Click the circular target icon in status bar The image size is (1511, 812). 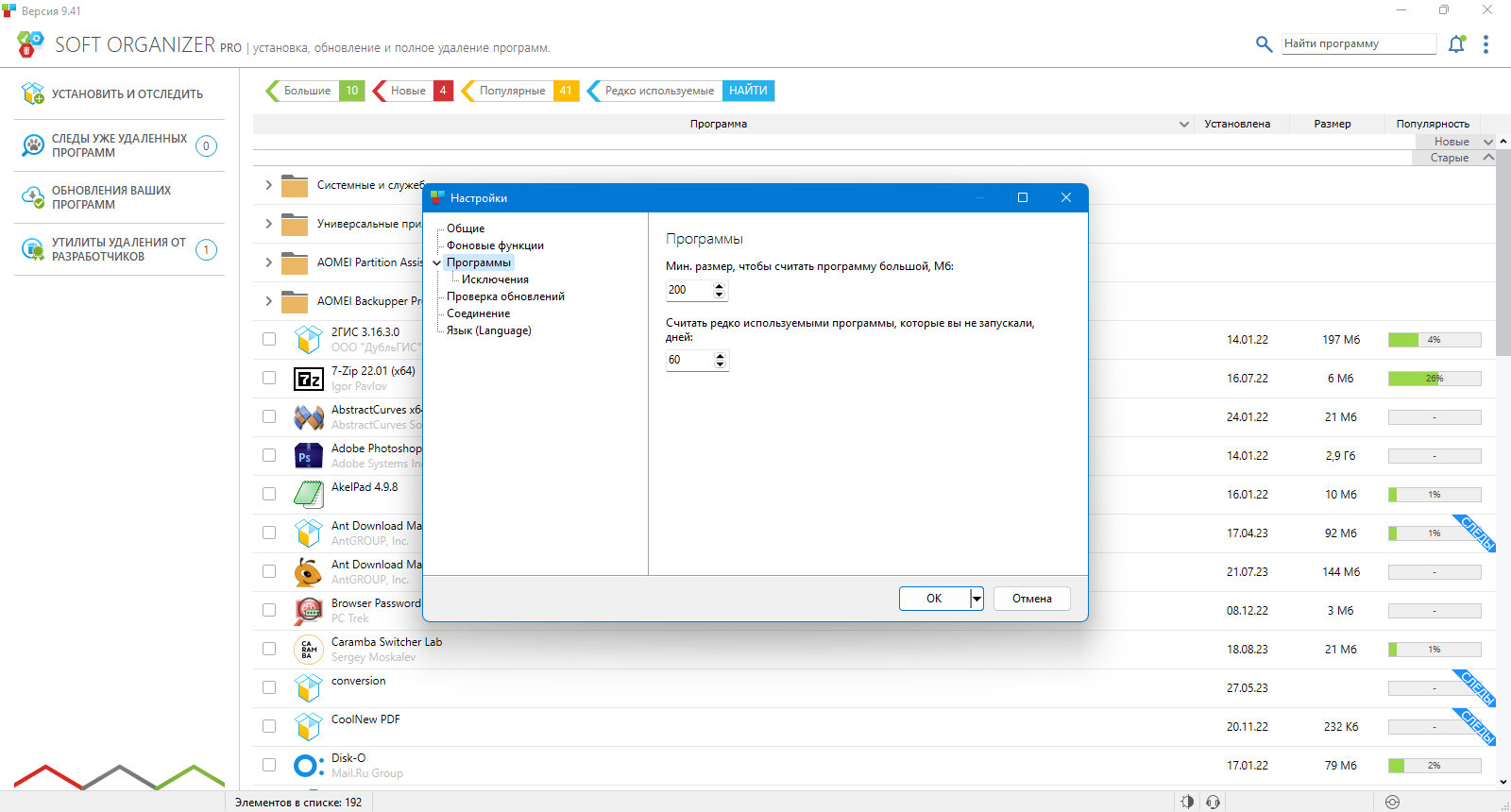[1392, 802]
